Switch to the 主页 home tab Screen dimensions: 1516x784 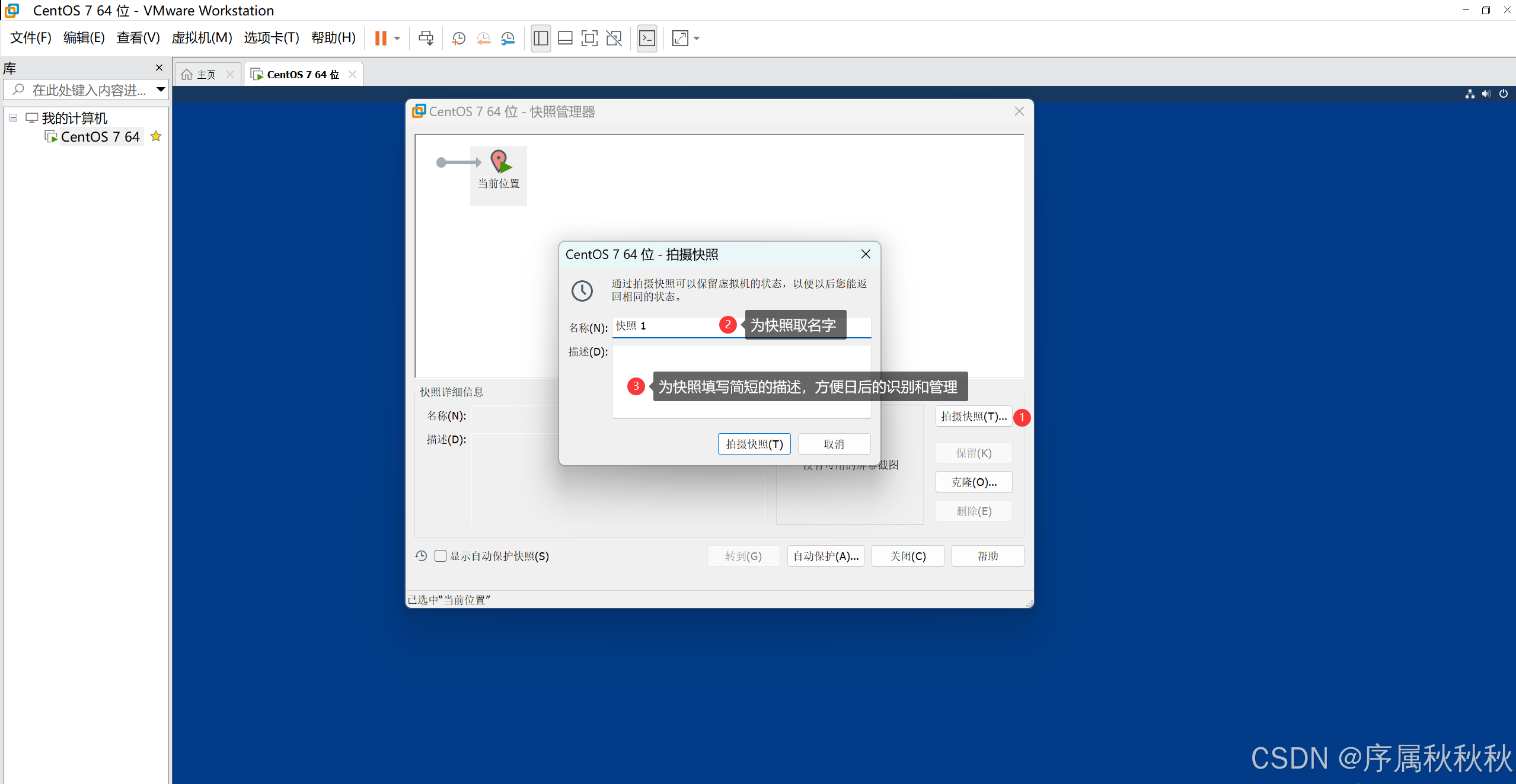point(206,75)
